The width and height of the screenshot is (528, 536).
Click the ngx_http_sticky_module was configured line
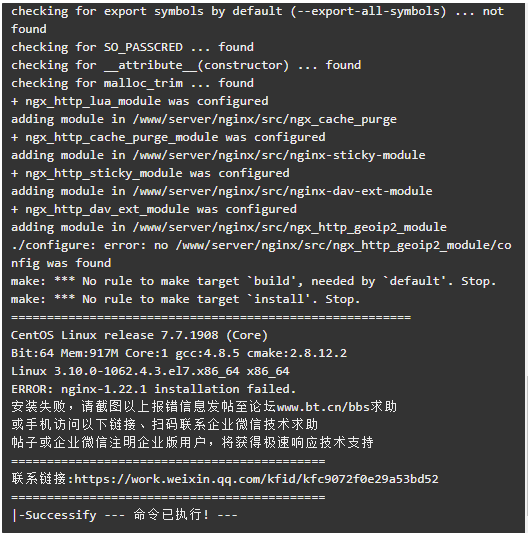click(150, 173)
